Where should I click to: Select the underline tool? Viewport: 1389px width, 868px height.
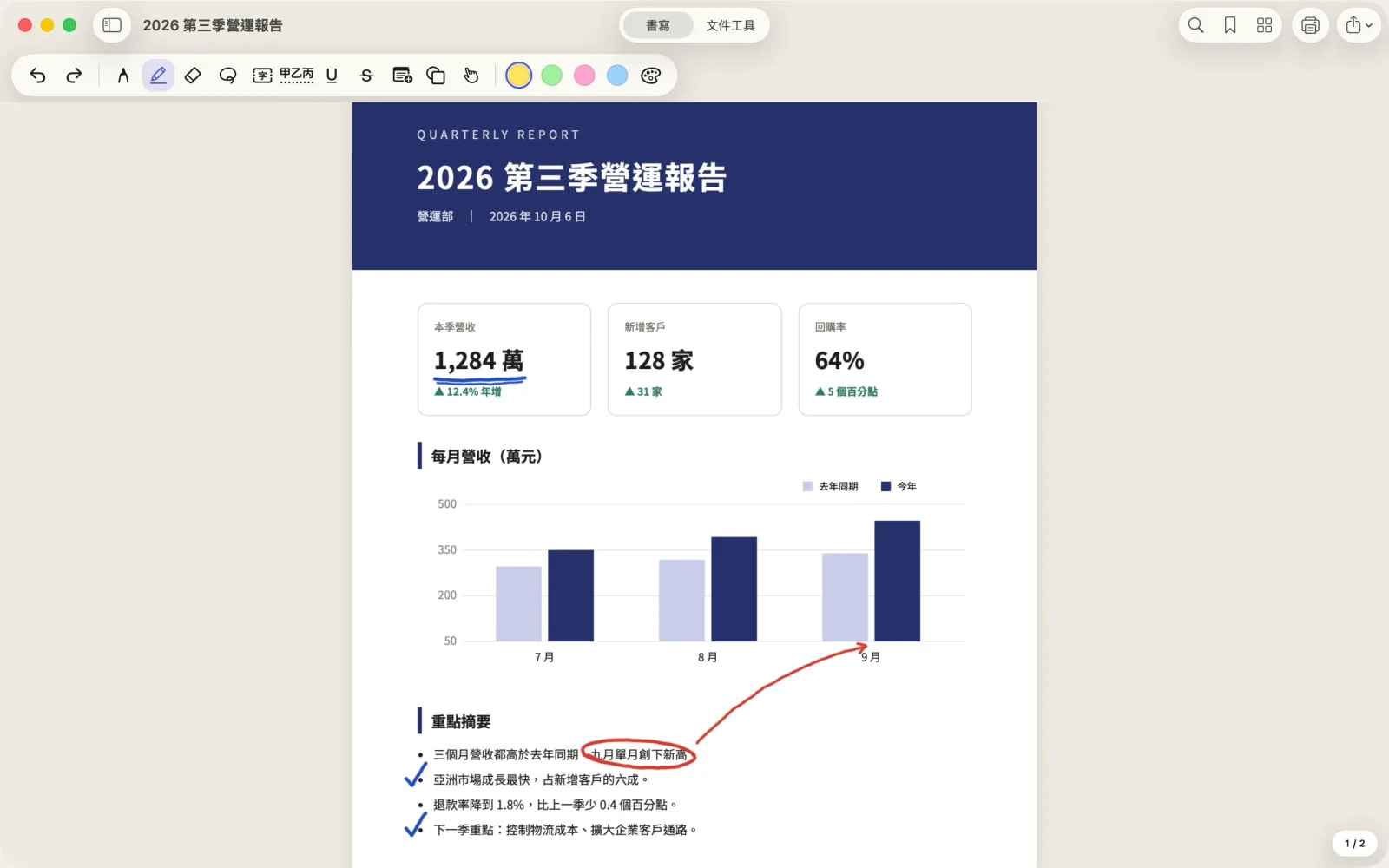click(332, 76)
